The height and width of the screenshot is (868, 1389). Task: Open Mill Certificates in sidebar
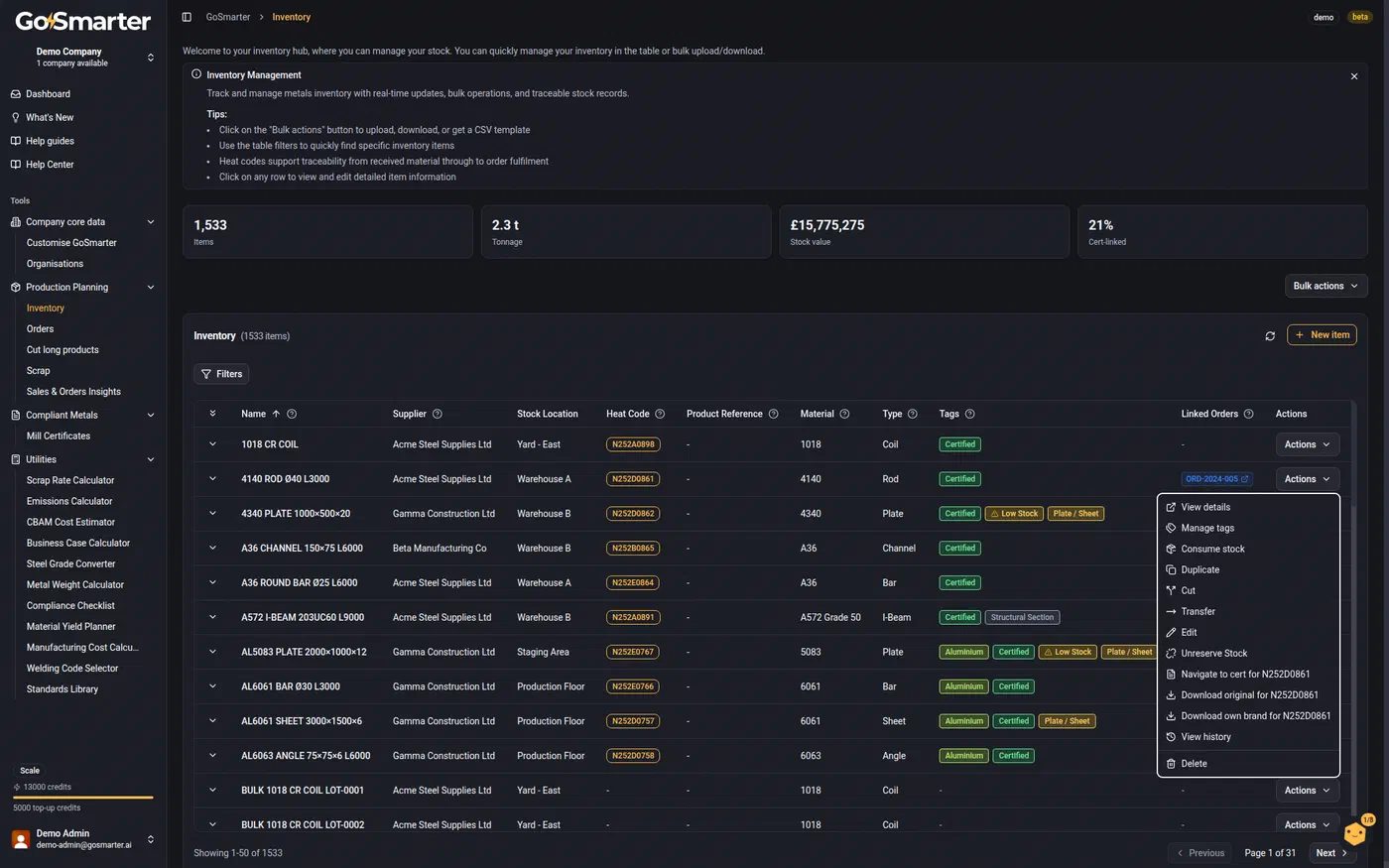(59, 436)
